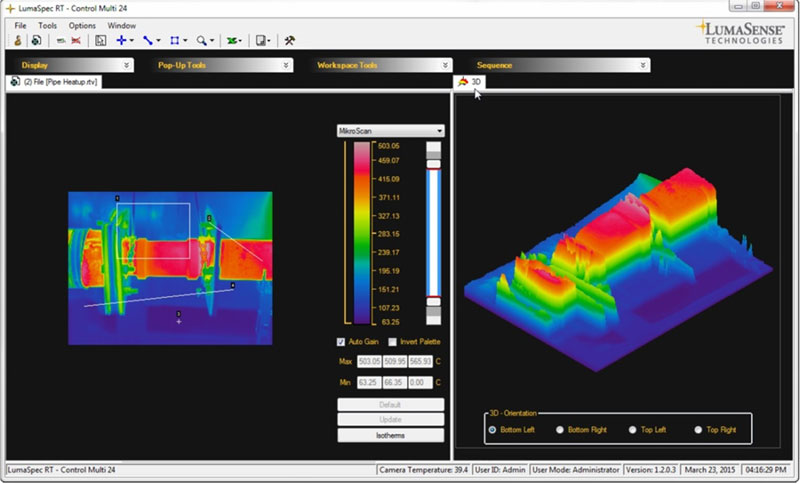Click the connect camera toolbar icon
This screenshot has height=484, width=800.
coord(61,41)
